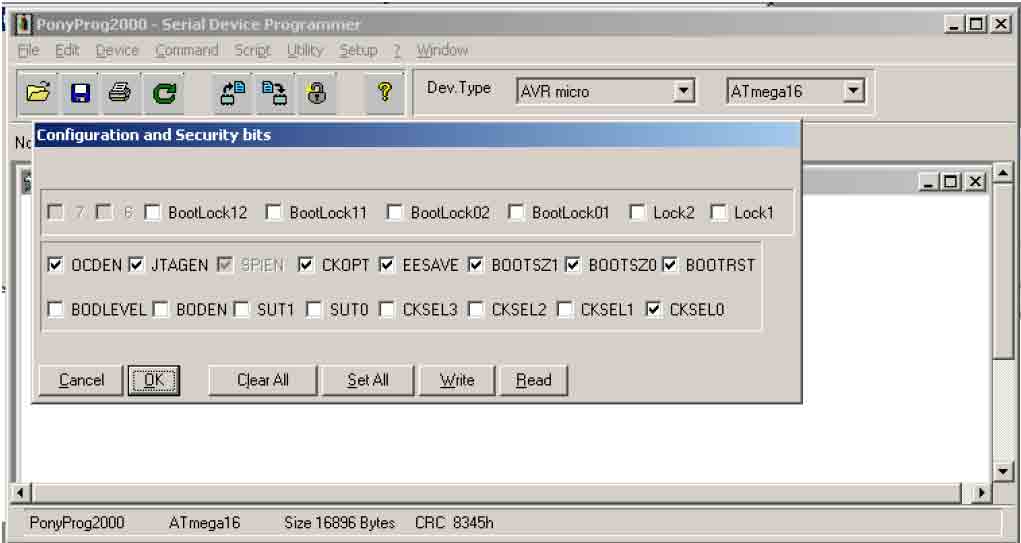Click the printer icon in toolbar
Image resolution: width=1021 pixels, height=543 pixels.
120,93
